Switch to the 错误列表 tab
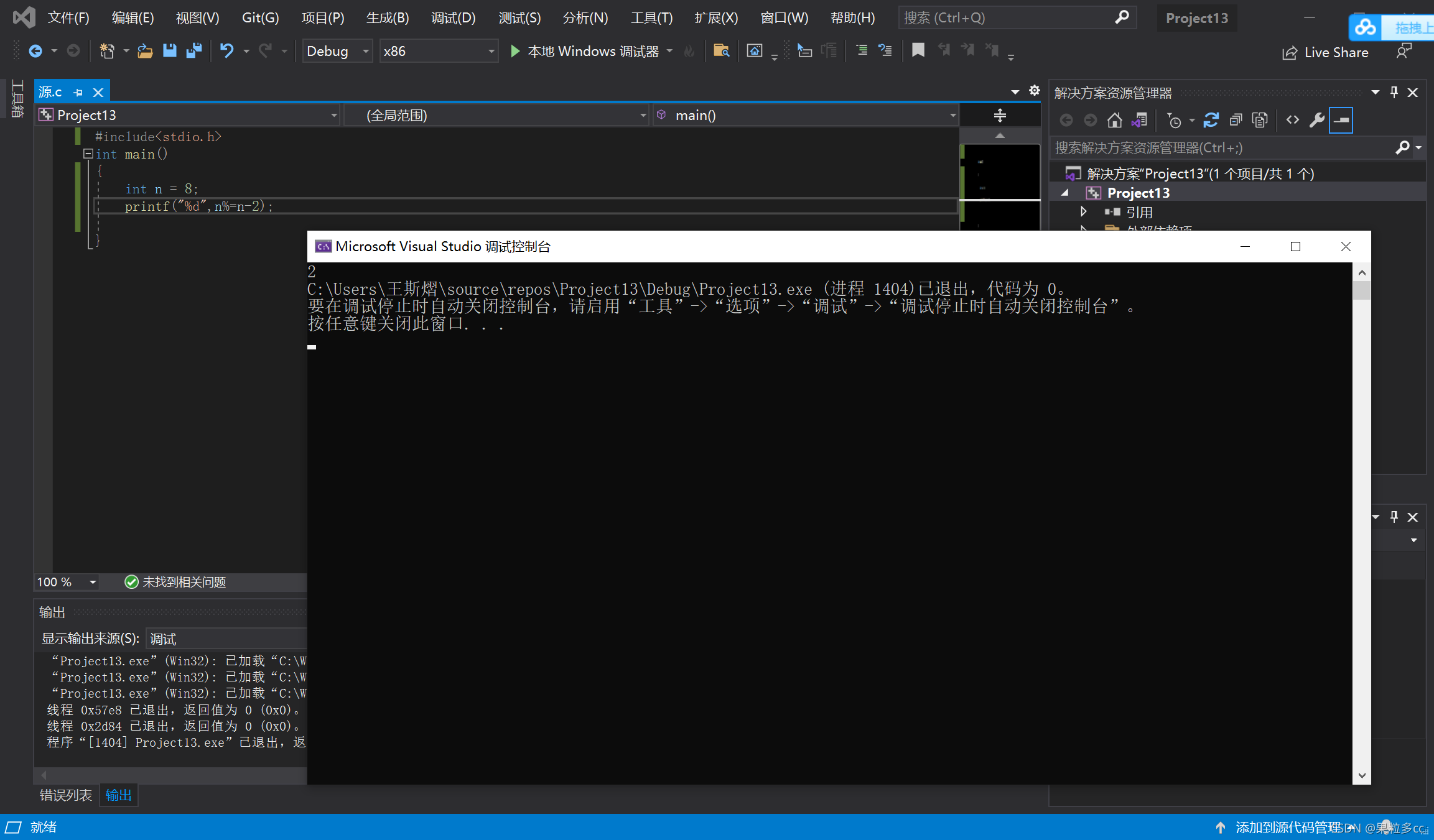 [66, 795]
